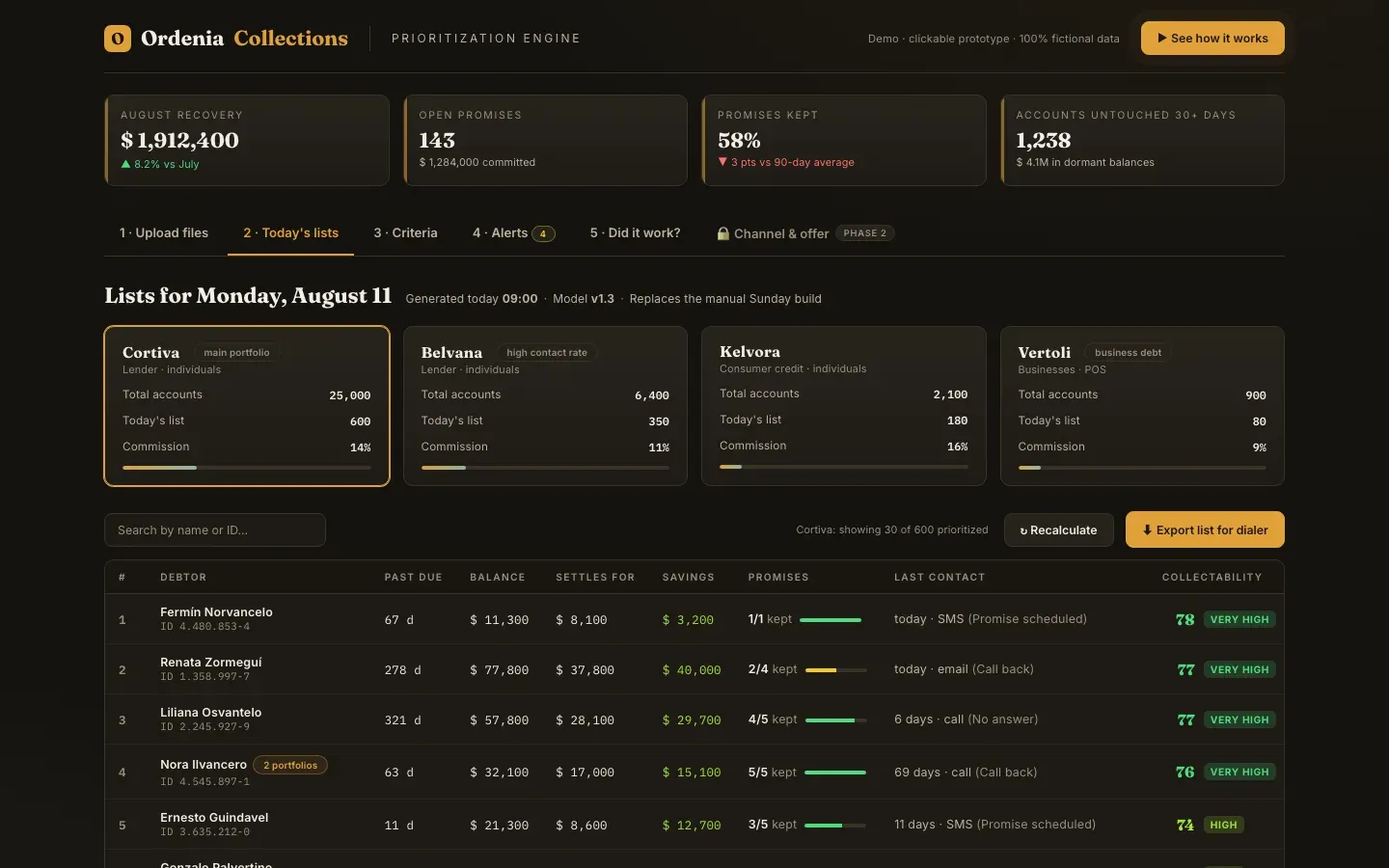The width and height of the screenshot is (1389, 868).
Task: Open debtor Ernesto Guindavel
Action: point(214,818)
